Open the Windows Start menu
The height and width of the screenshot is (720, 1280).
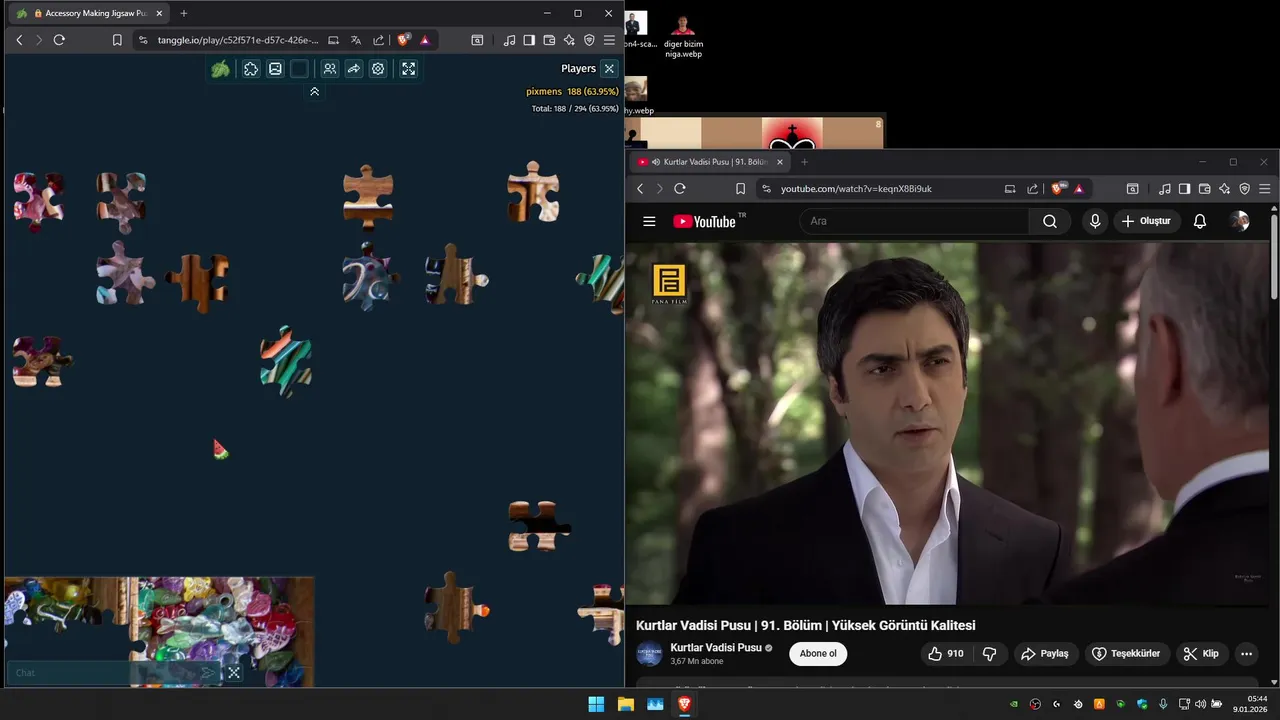[596, 704]
